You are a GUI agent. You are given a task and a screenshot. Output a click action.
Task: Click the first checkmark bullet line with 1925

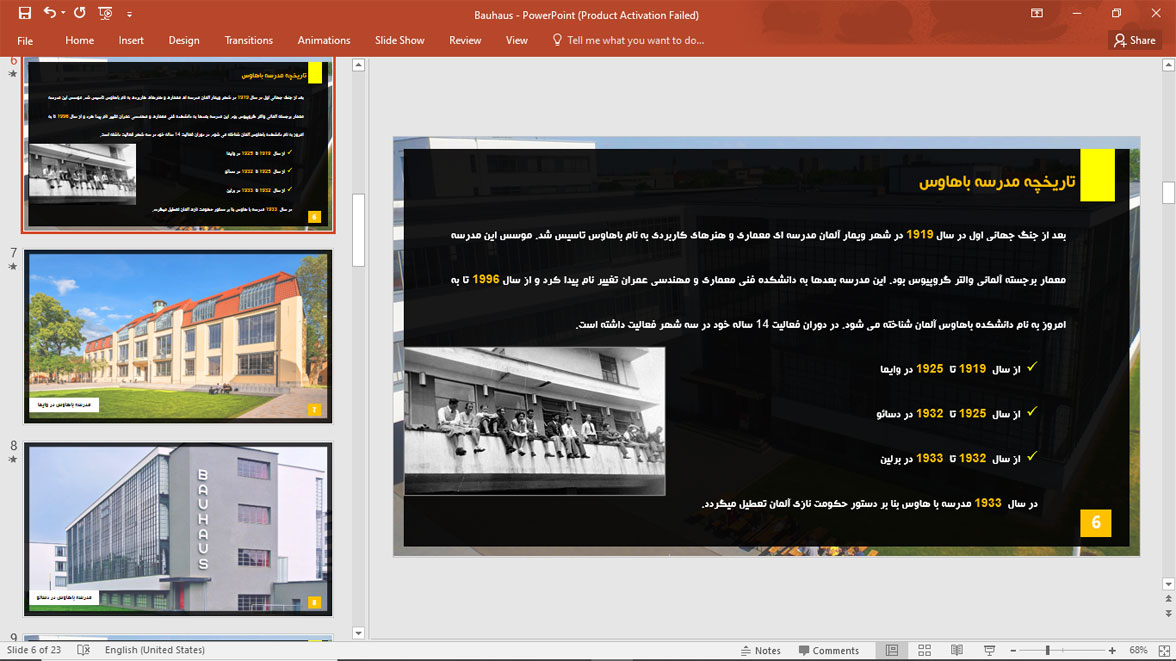tap(959, 368)
